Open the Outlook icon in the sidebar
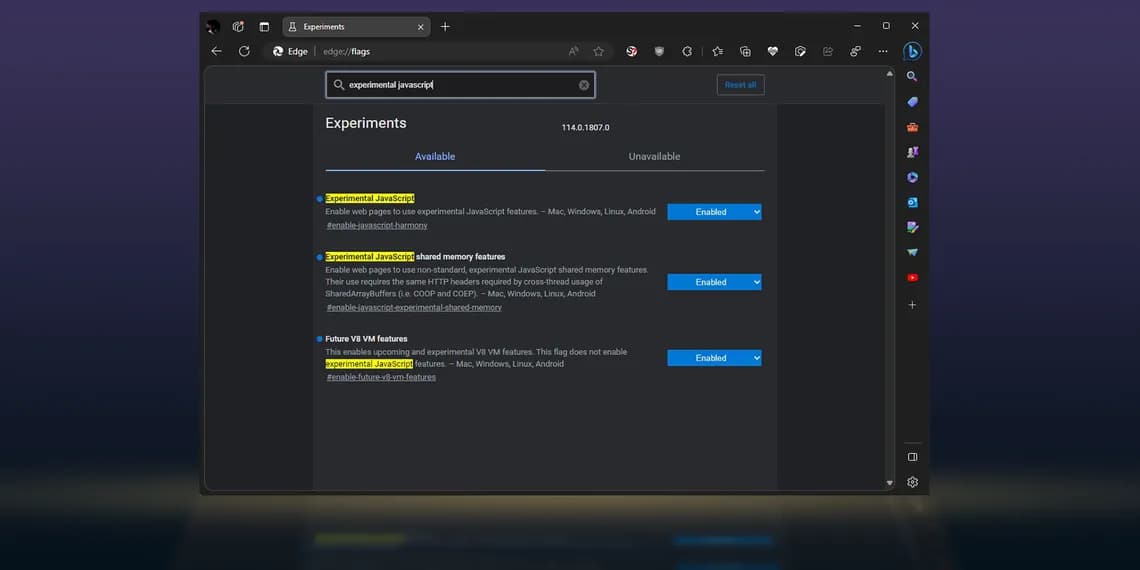The height and width of the screenshot is (570, 1140). pos(912,202)
